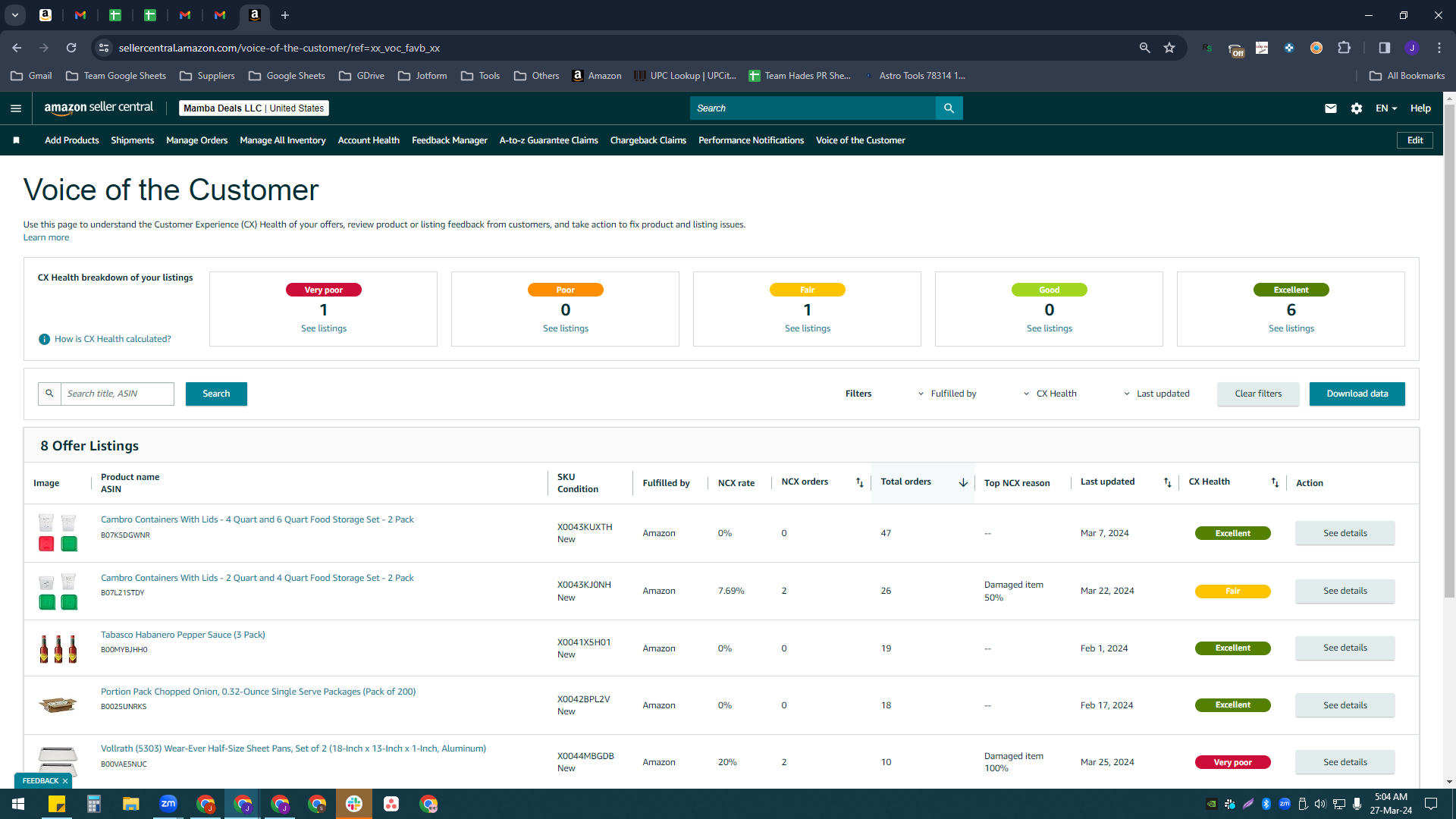Expand the CX Health filter dropdown

coord(1050,394)
